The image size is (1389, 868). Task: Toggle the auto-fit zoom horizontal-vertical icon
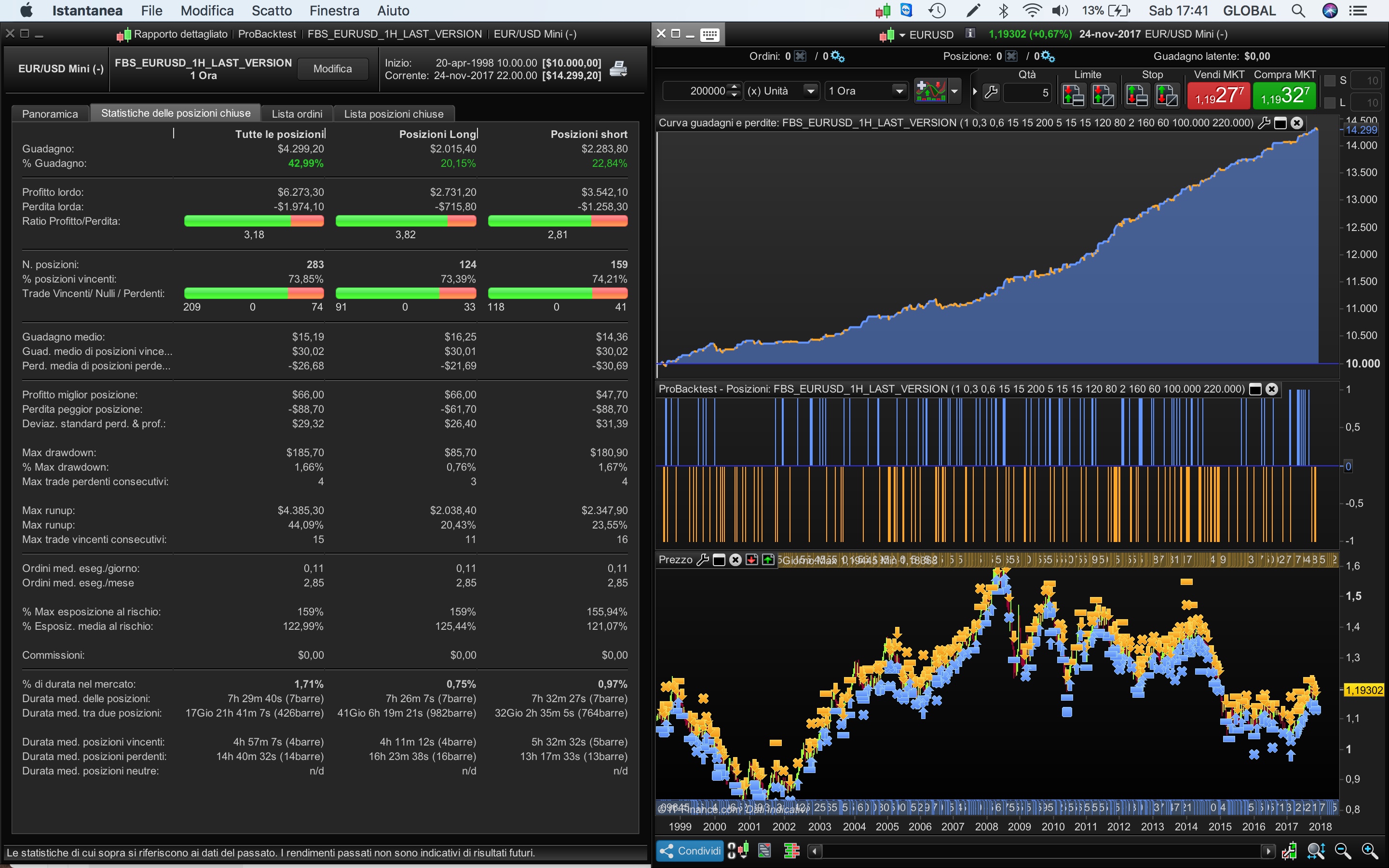click(1316, 851)
